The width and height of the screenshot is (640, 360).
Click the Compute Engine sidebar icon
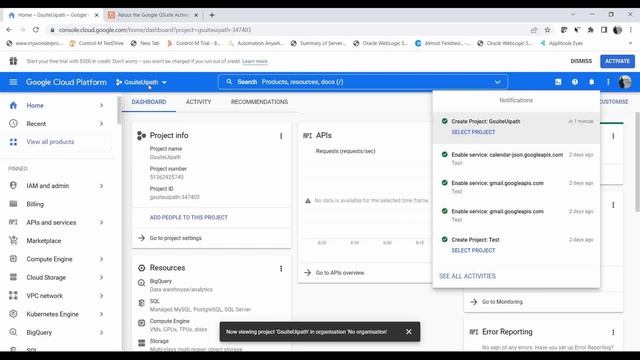click(13, 259)
